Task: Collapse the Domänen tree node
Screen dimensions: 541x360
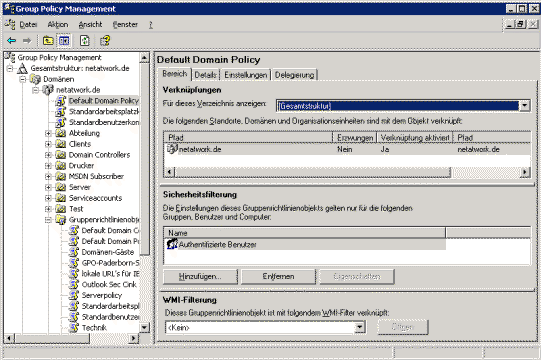Action: click(x=23, y=79)
